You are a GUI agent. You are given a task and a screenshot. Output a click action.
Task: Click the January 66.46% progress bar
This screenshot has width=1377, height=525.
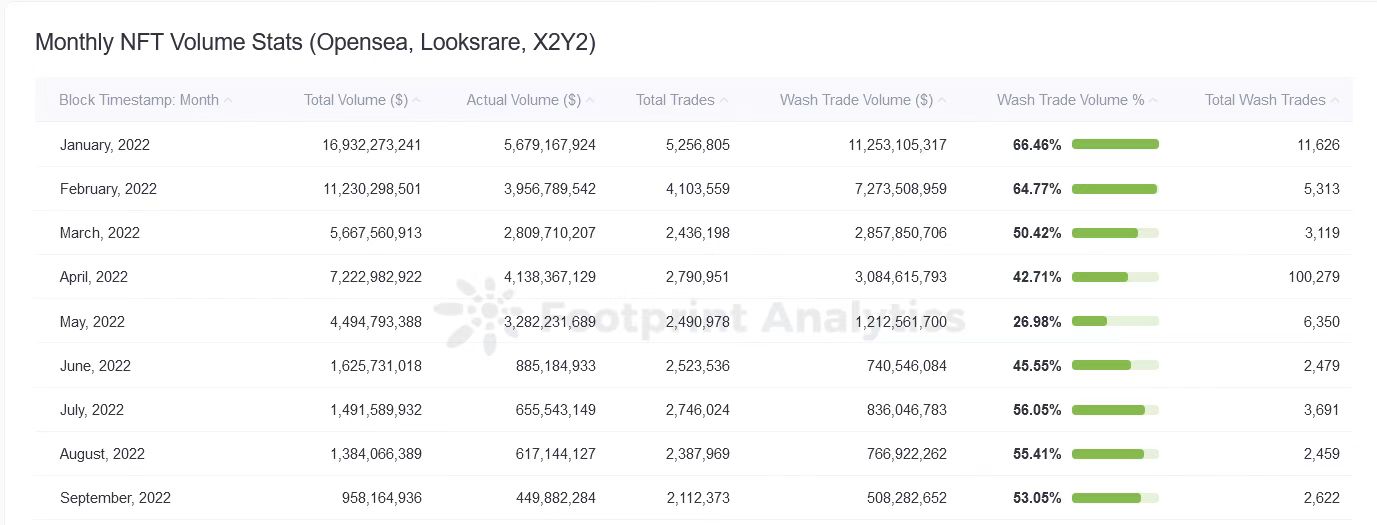pyautogui.click(x=1115, y=145)
